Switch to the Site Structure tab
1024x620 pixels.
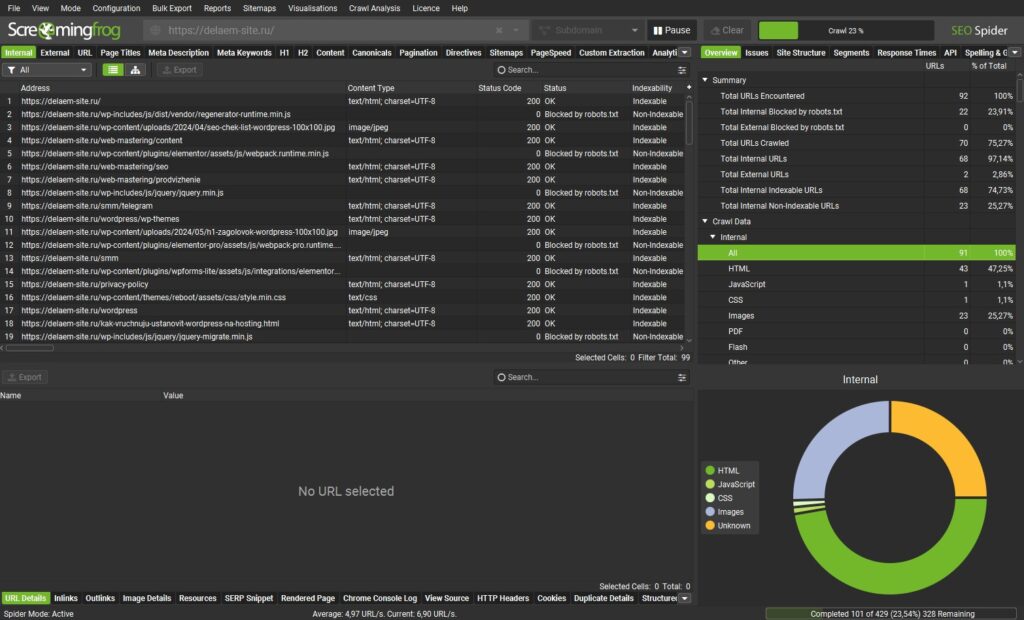click(801, 53)
